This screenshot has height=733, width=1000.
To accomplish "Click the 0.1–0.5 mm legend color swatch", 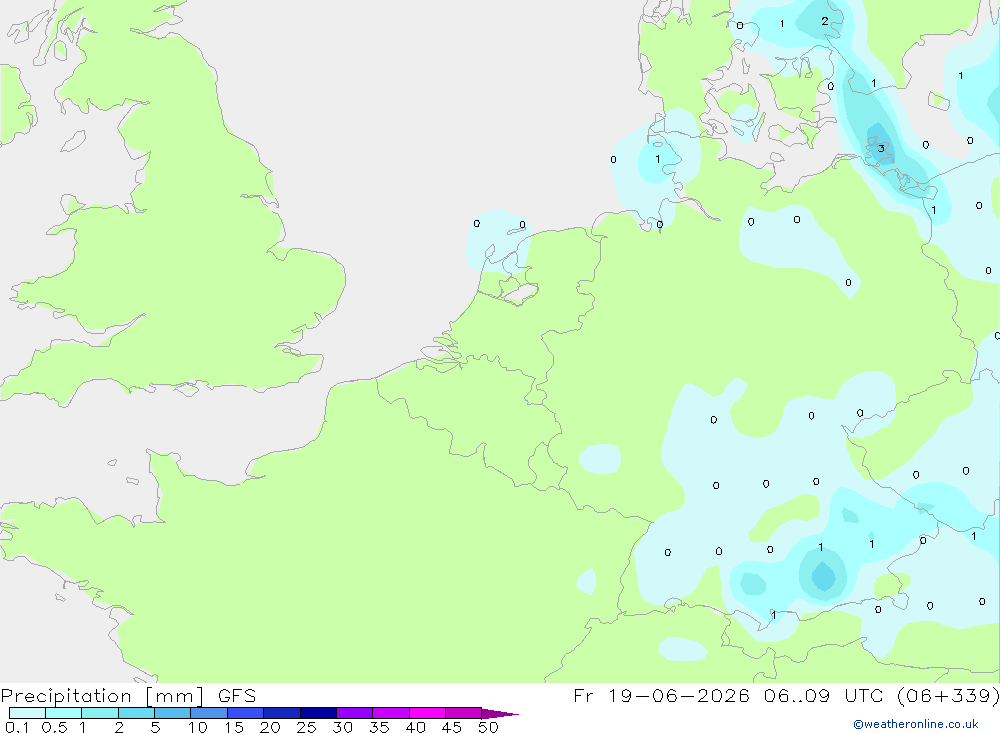I will [27, 713].
